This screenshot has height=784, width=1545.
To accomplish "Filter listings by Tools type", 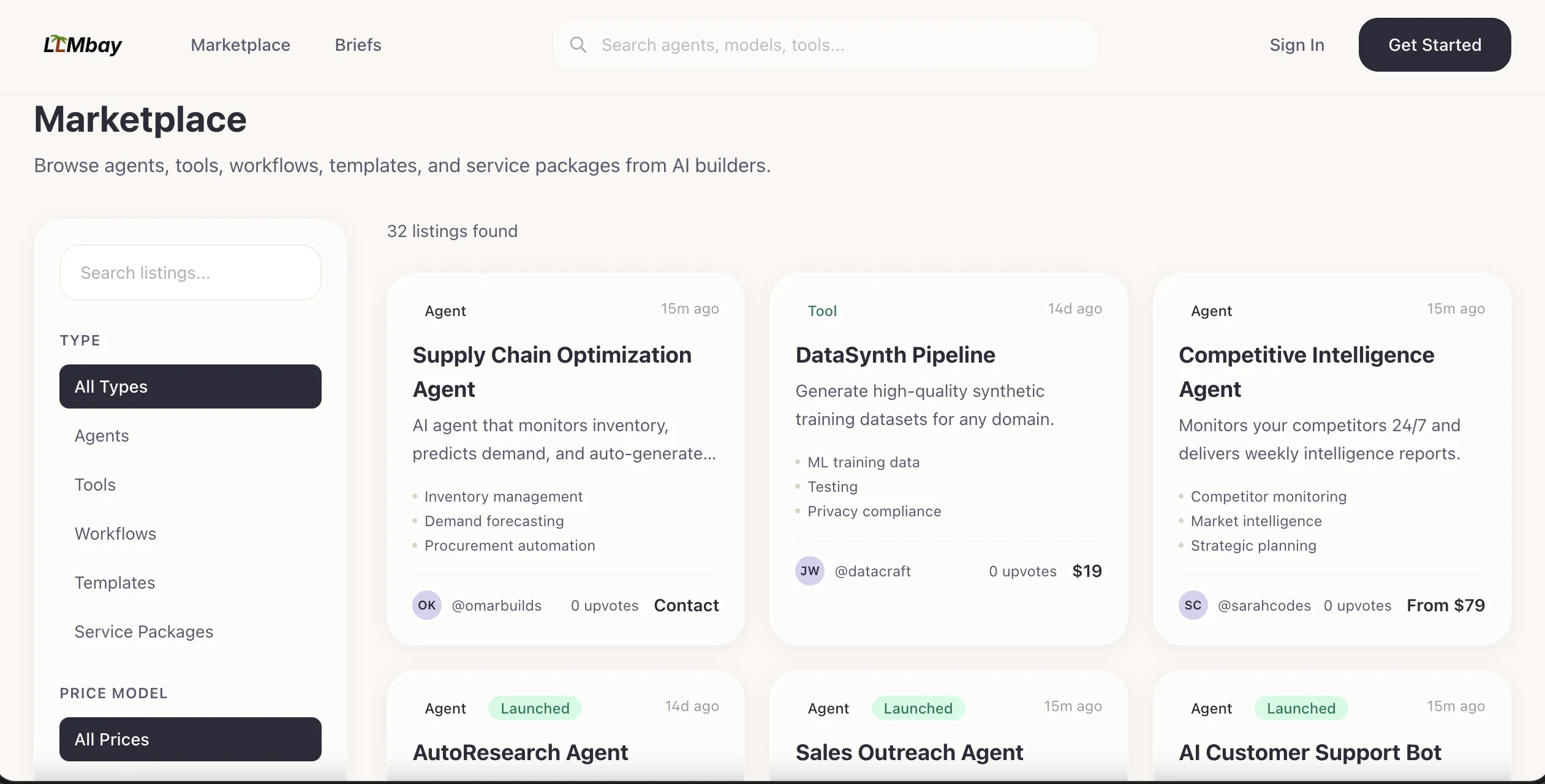I will pyautogui.click(x=95, y=484).
